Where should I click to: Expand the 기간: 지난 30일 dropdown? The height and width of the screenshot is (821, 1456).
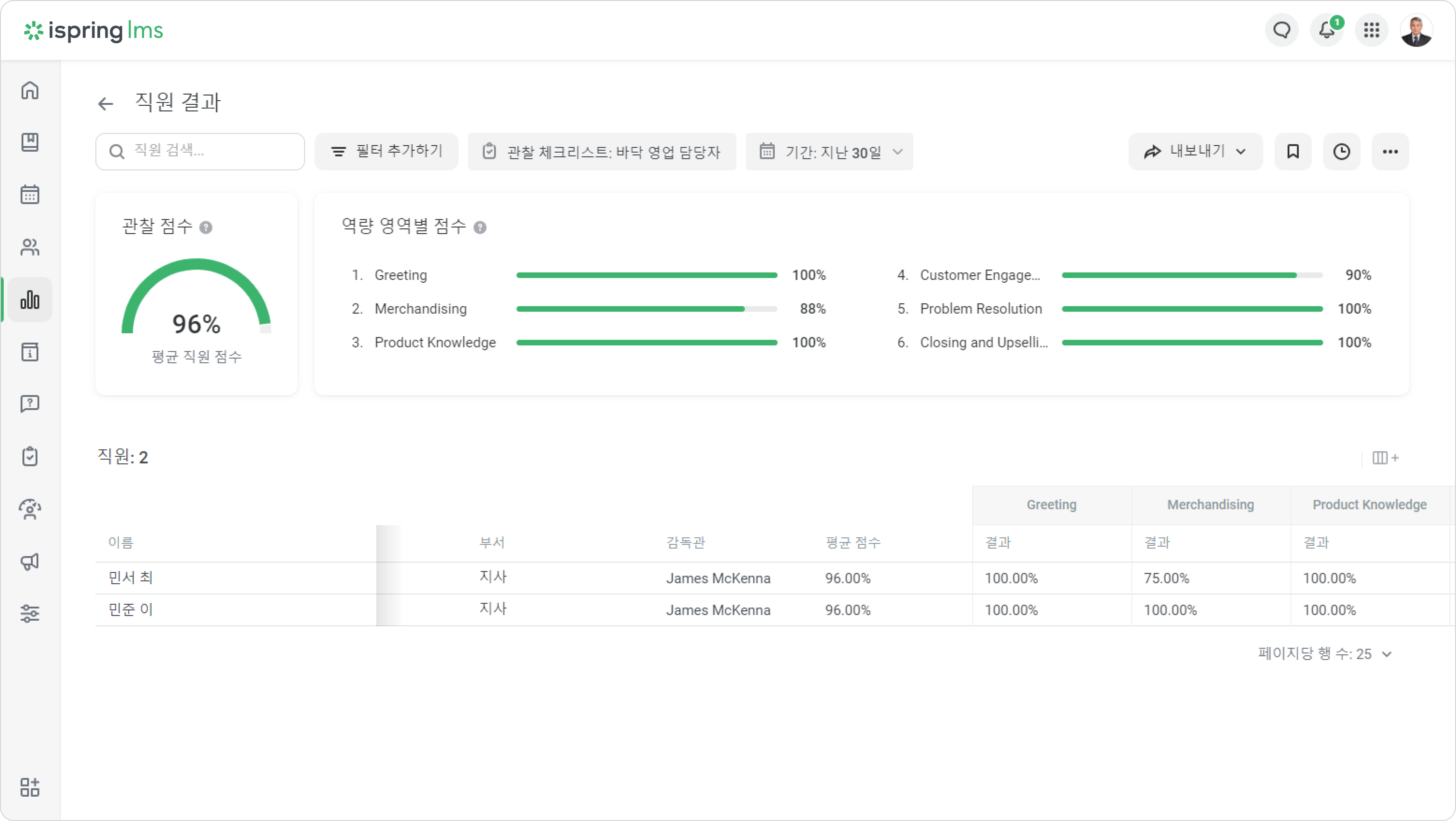(x=829, y=151)
